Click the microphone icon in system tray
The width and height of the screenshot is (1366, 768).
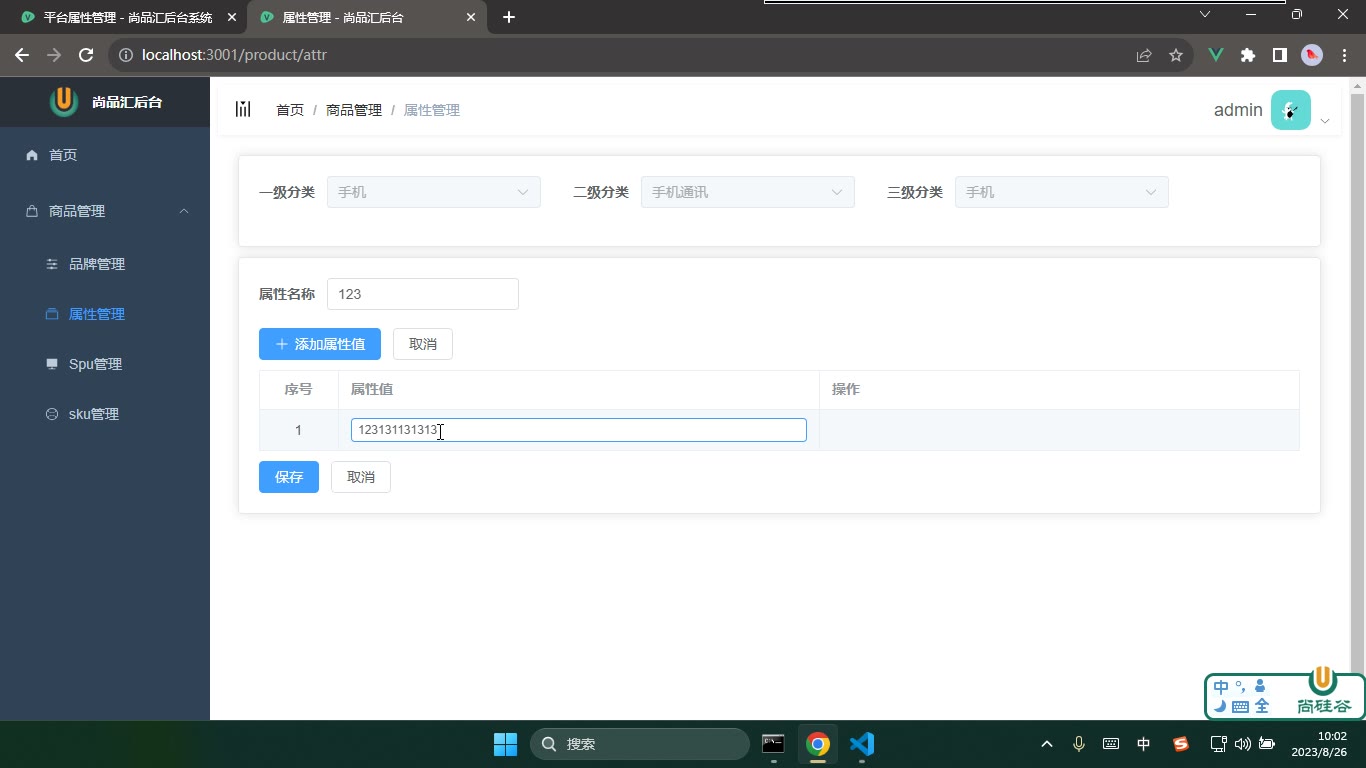1079,744
